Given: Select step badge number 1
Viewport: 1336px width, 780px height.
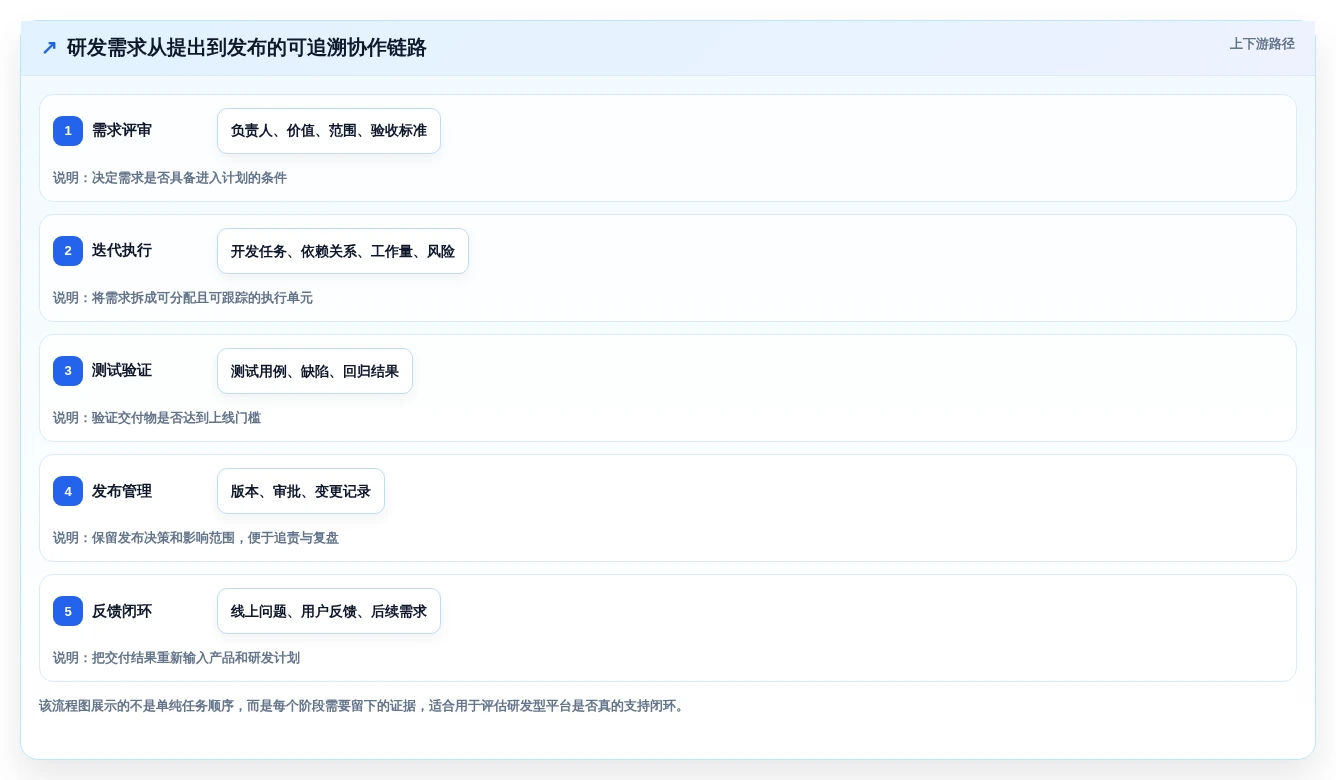Looking at the screenshot, I should pos(68,131).
